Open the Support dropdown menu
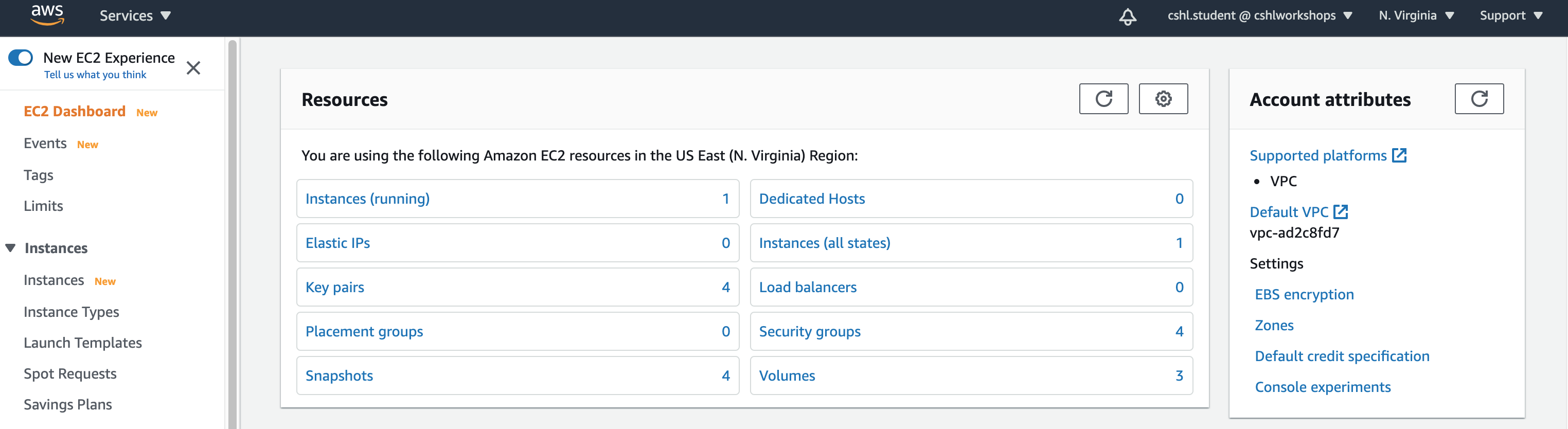Viewport: 1568px width, 429px height. [1511, 16]
